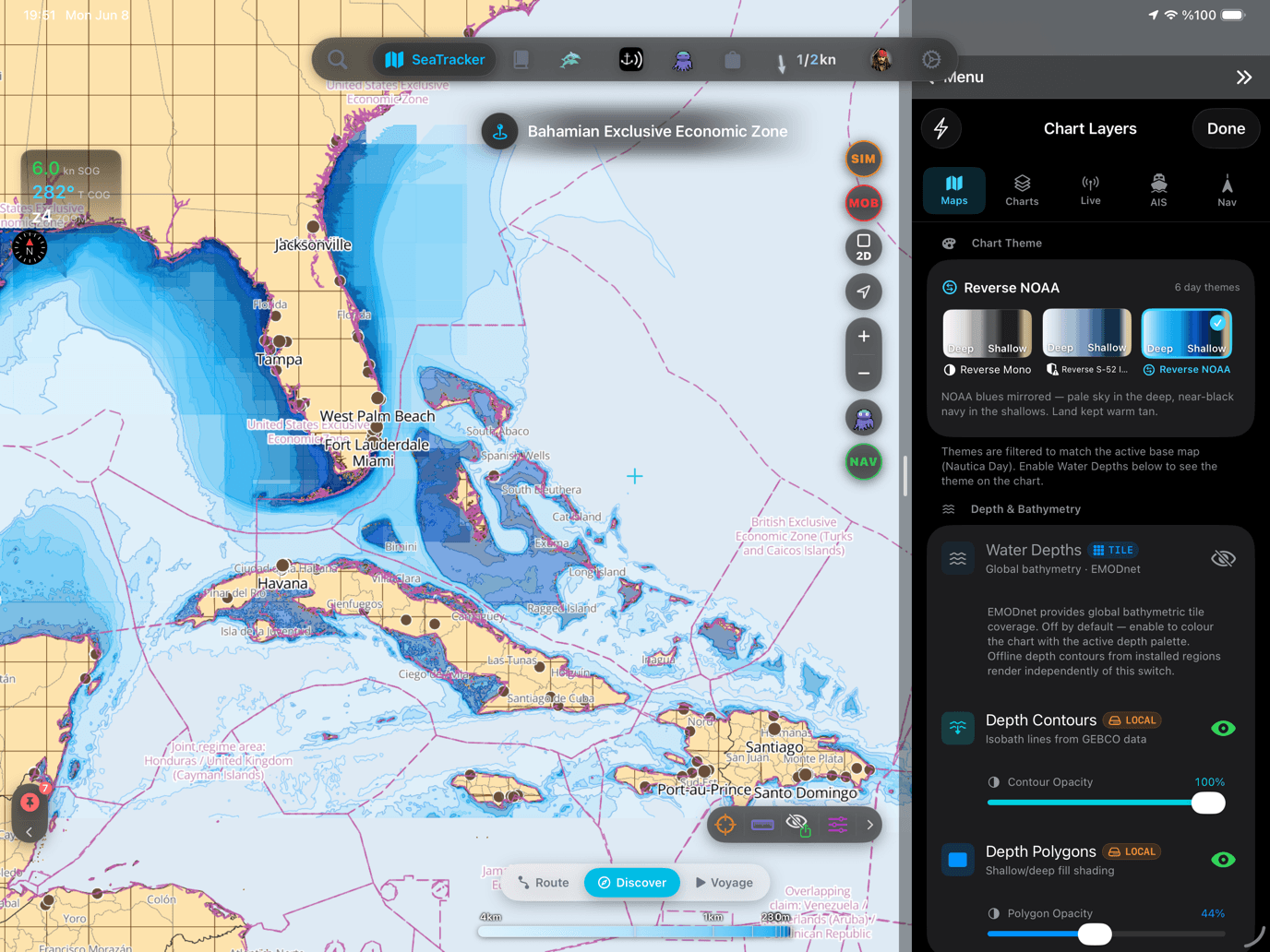Click the Depth Contours layer icon
The width and height of the screenshot is (1270, 952).
pyautogui.click(x=958, y=728)
